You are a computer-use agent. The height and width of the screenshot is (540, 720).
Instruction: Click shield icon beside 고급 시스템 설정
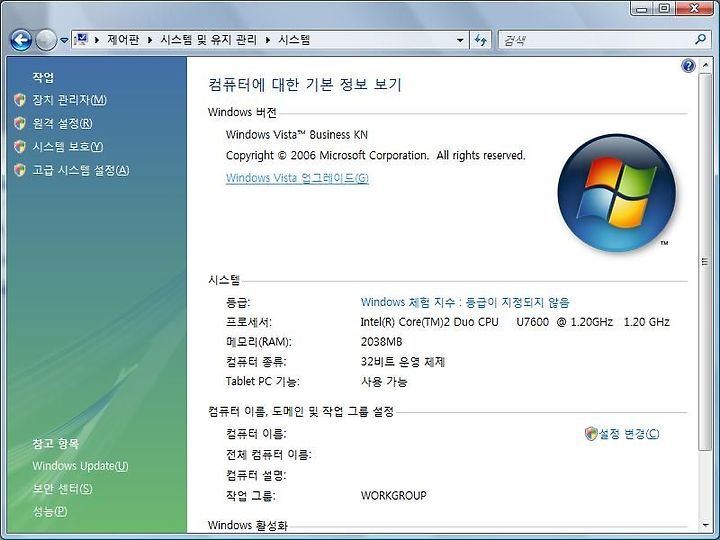point(20,170)
